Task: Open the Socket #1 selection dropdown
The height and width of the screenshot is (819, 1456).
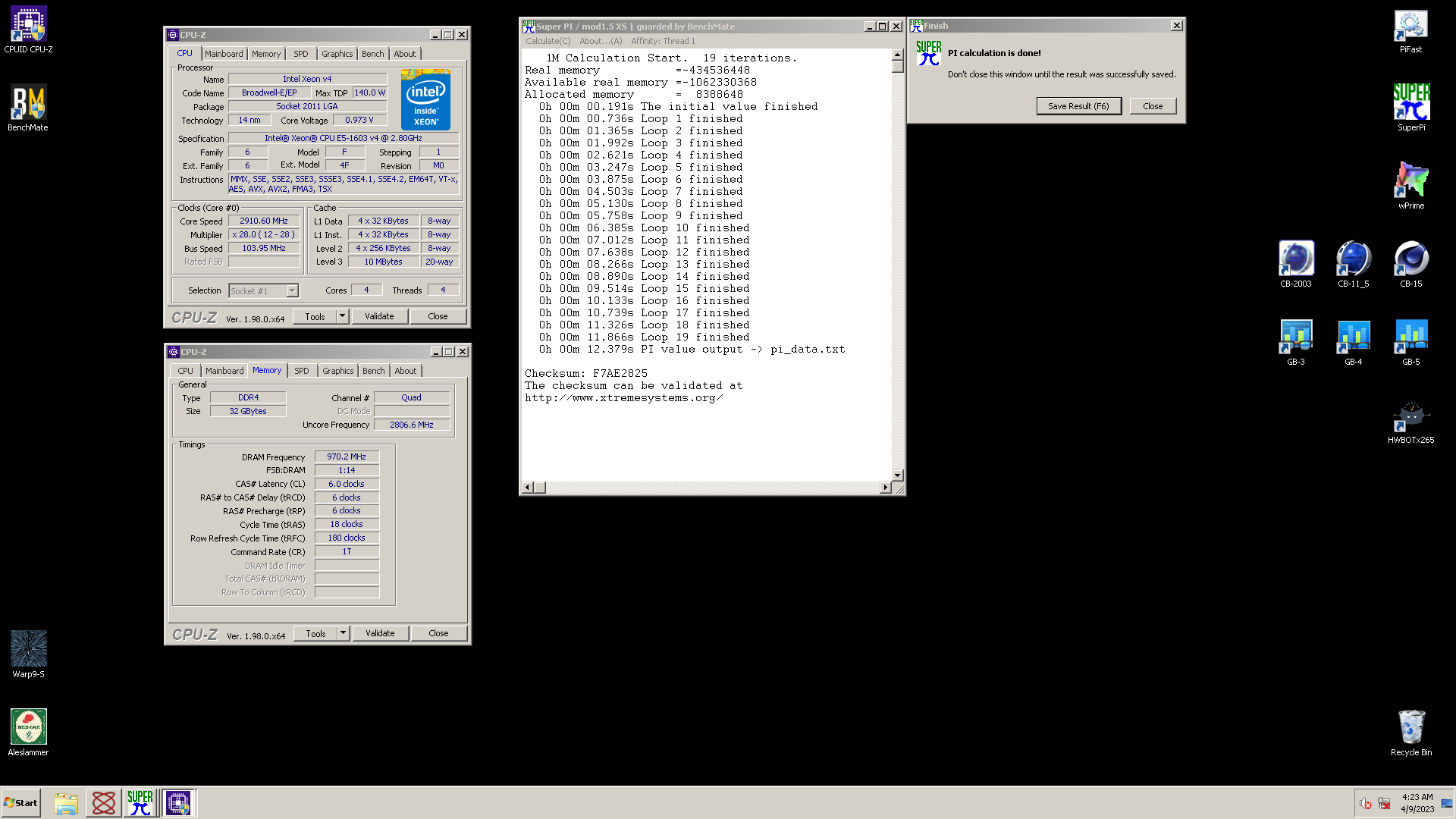Action: (x=292, y=290)
